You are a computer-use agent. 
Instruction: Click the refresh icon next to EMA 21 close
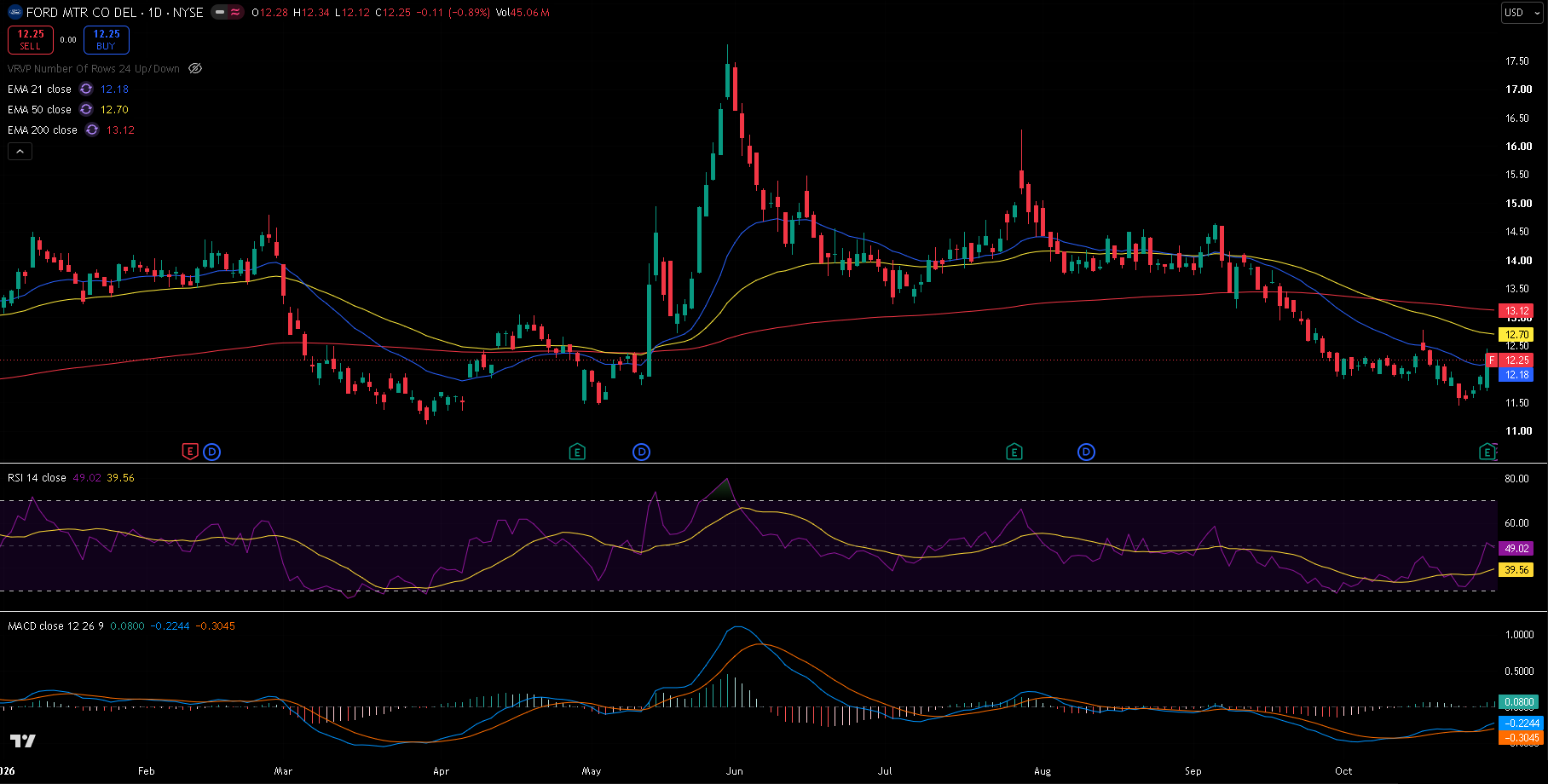(86, 89)
